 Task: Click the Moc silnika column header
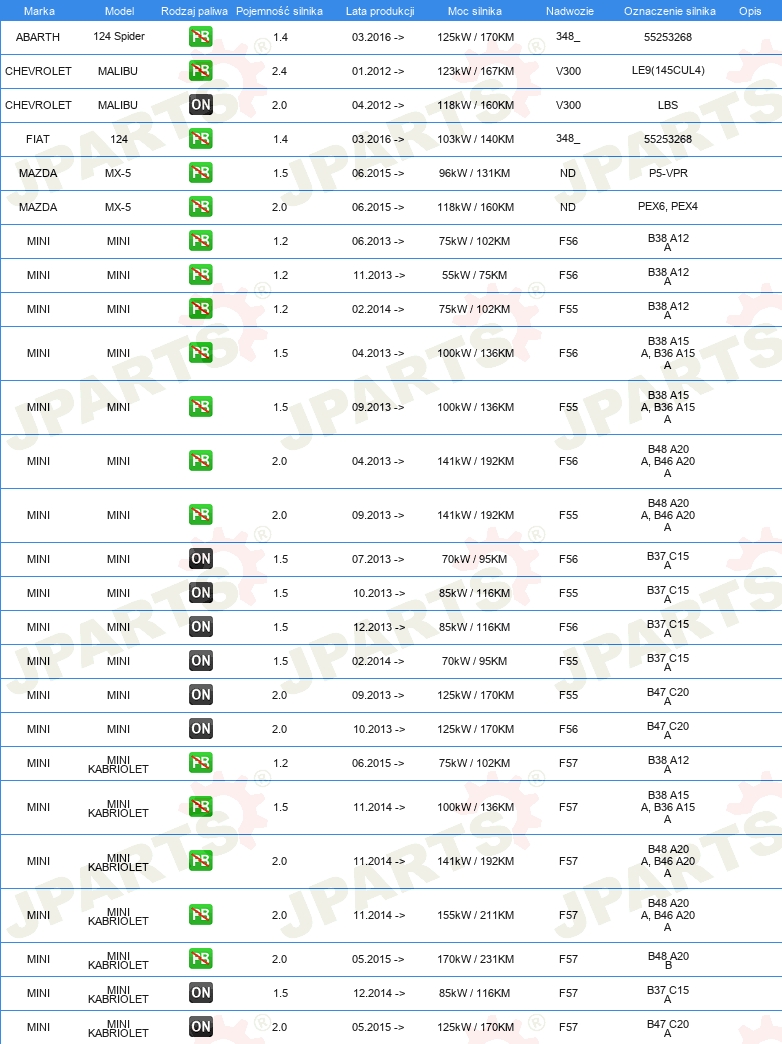pos(474,11)
